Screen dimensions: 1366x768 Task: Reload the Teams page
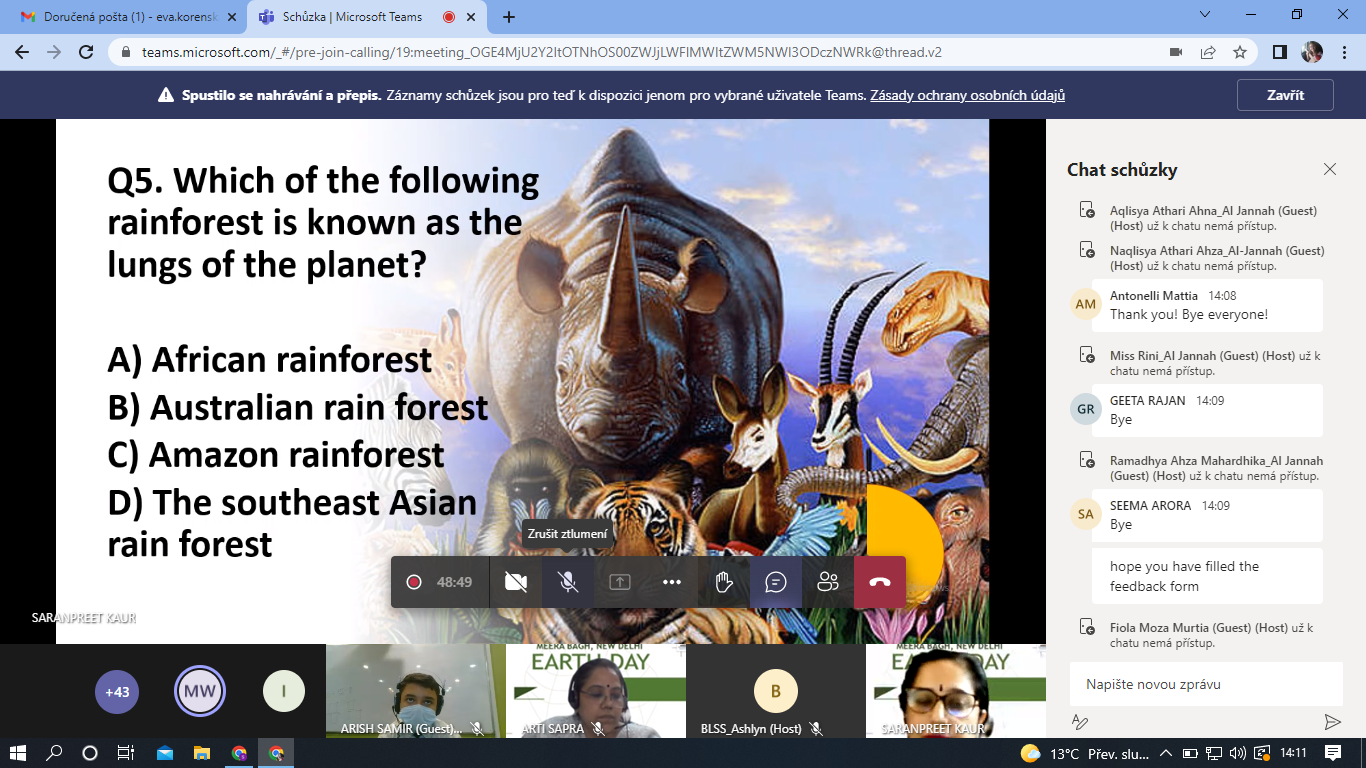pos(87,52)
